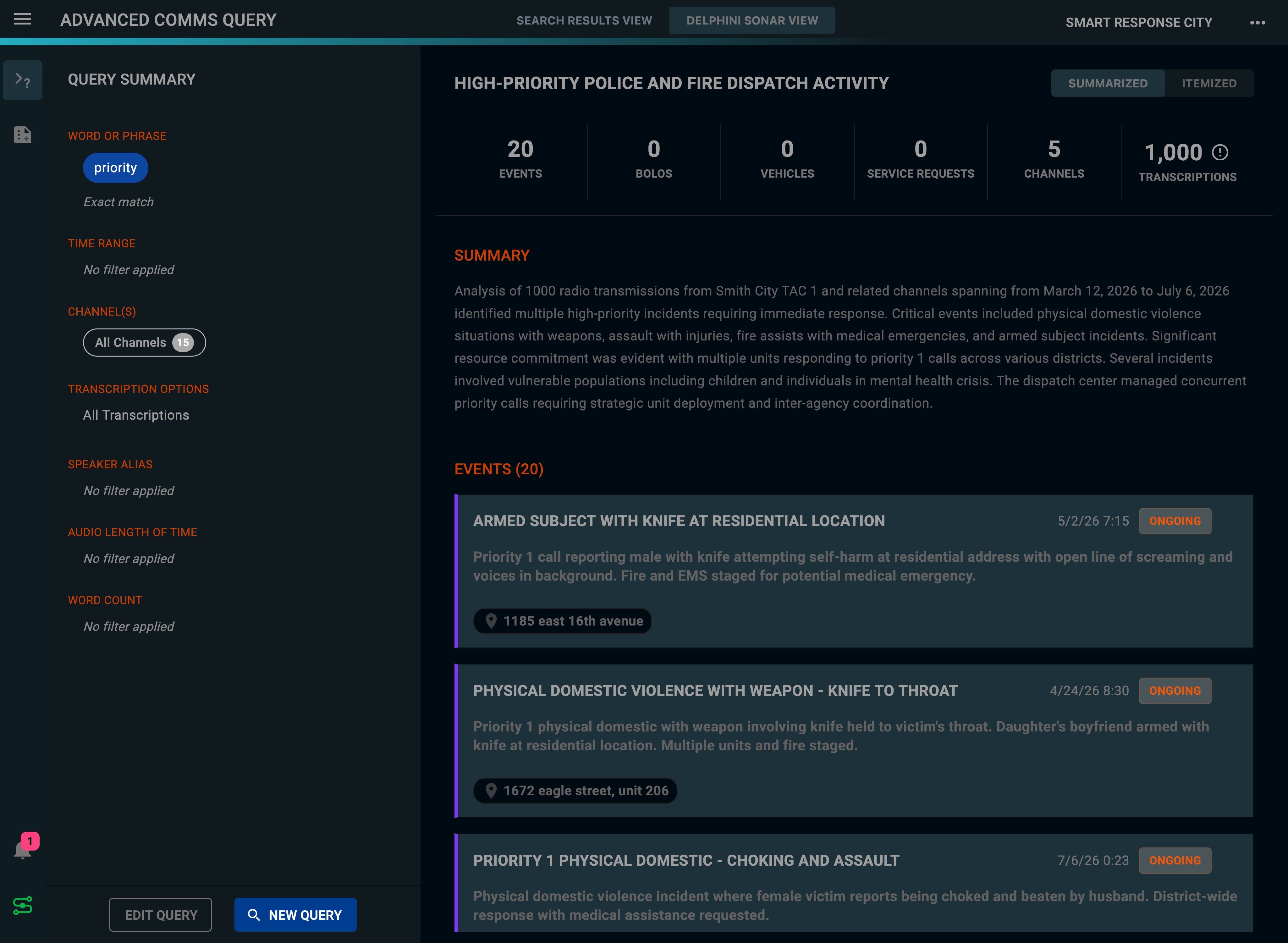The image size is (1288, 943).
Task: Click the map pin on 1672 eagle street
Action: click(x=491, y=791)
